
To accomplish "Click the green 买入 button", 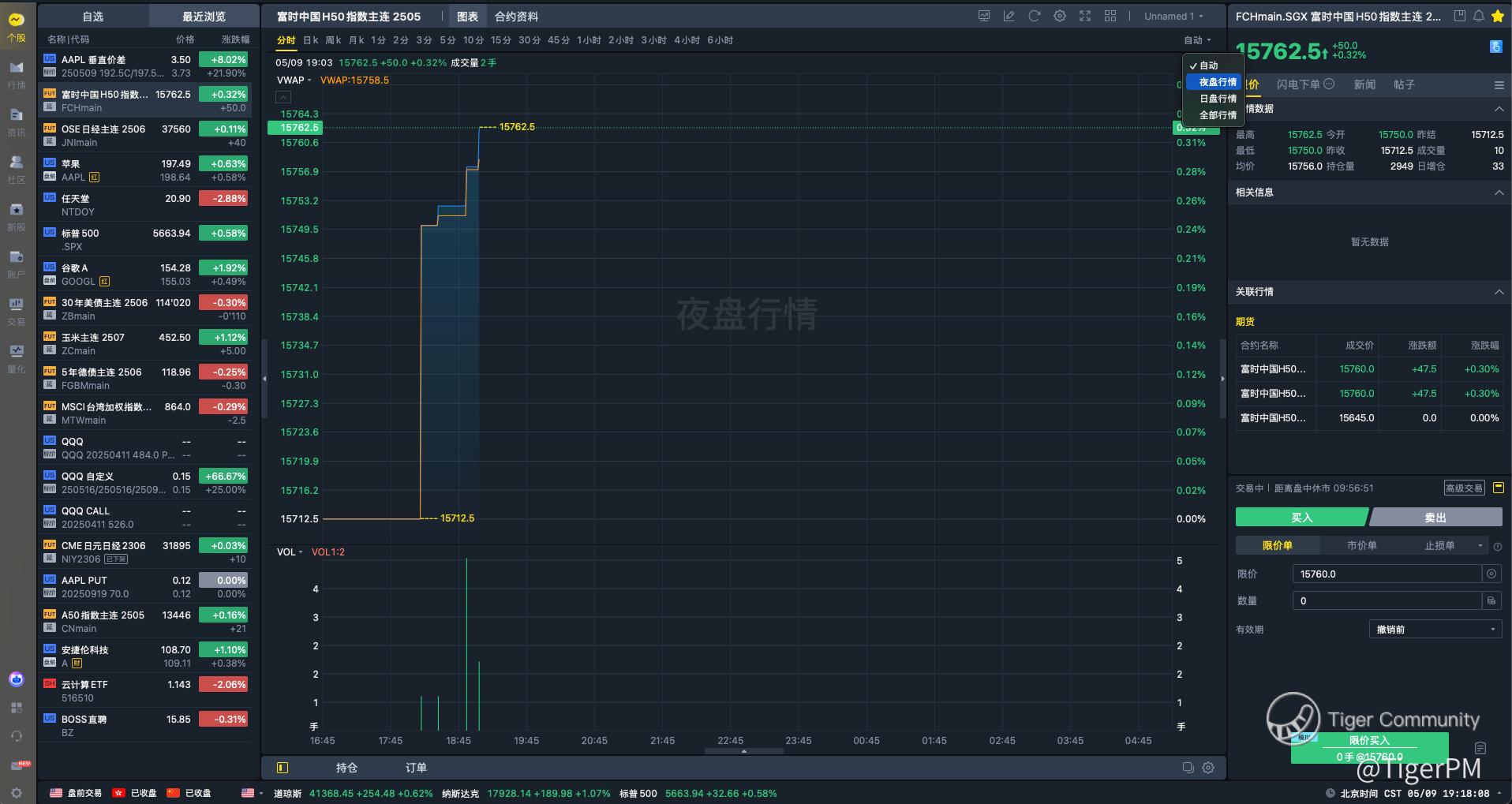I will [x=1301, y=518].
